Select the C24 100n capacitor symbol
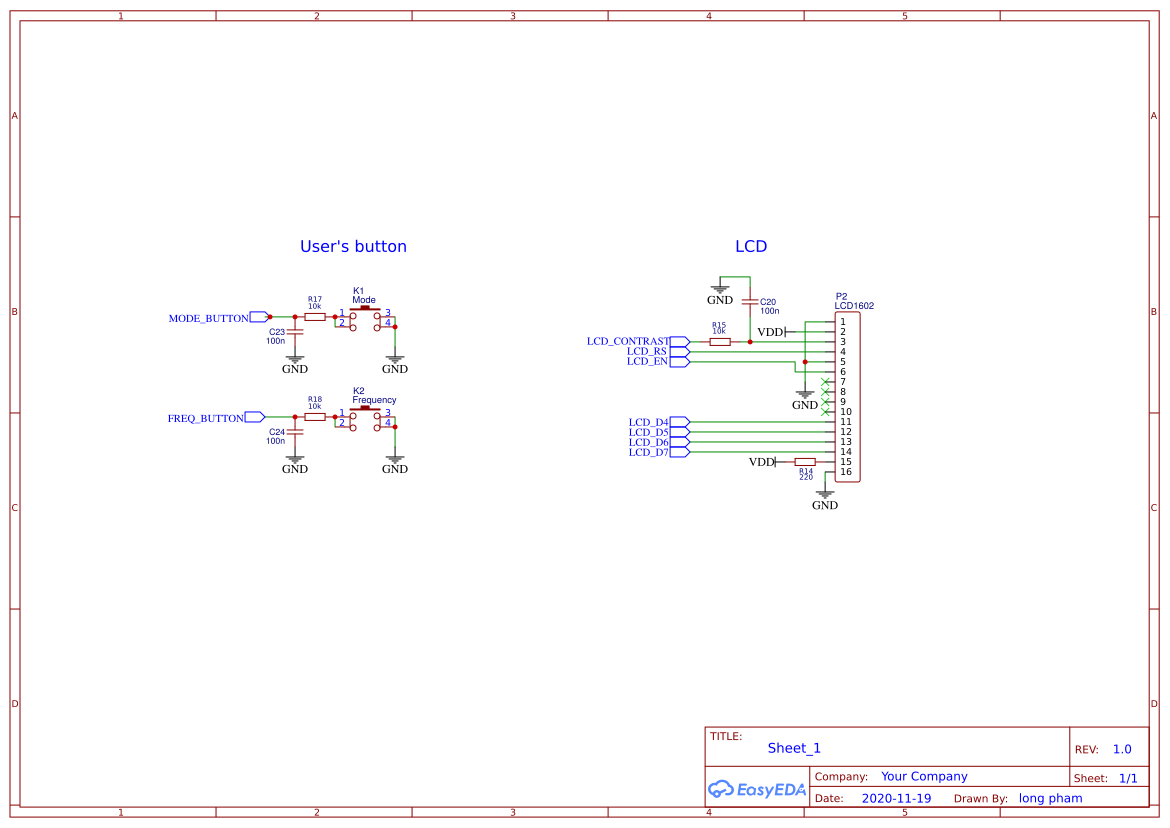Screen dimensions: 1170x828 click(x=294, y=430)
